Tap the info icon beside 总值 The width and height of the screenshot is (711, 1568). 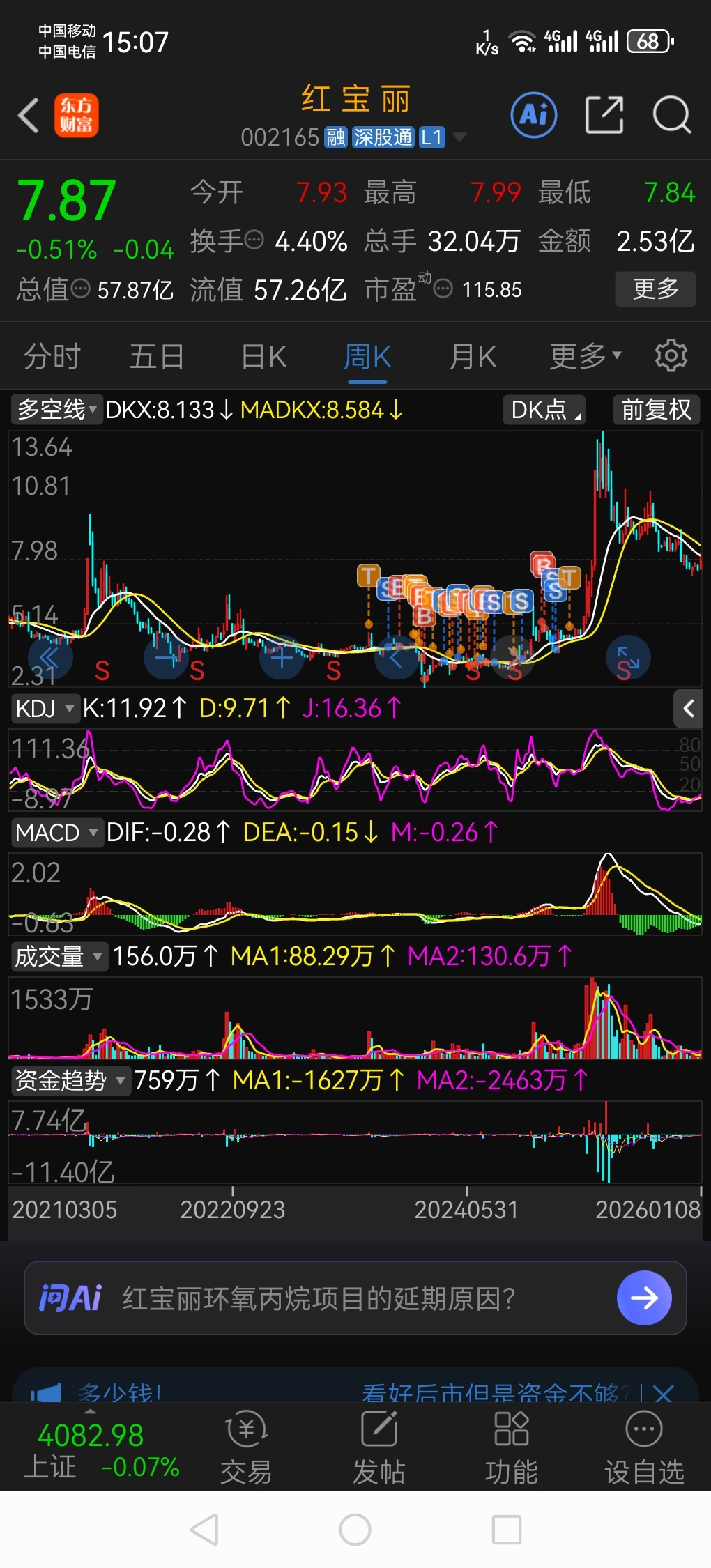[x=81, y=288]
